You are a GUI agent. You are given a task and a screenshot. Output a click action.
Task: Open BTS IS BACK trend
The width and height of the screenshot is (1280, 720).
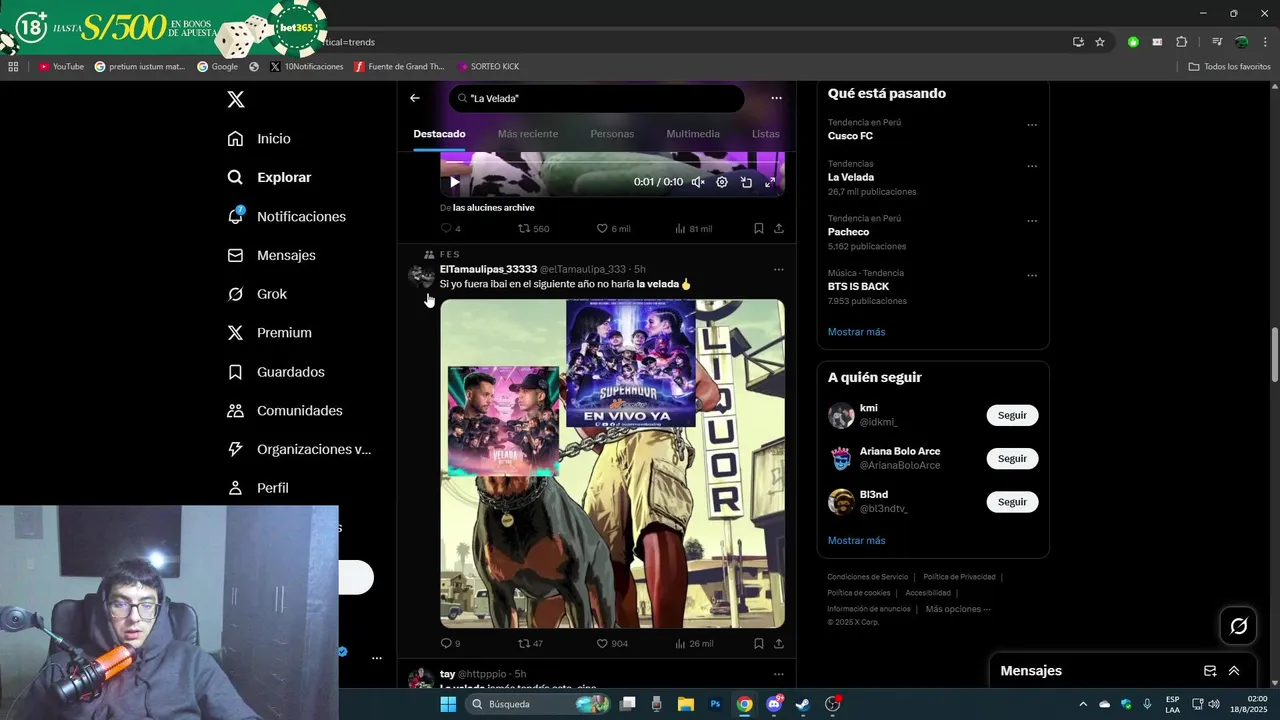tap(858, 286)
